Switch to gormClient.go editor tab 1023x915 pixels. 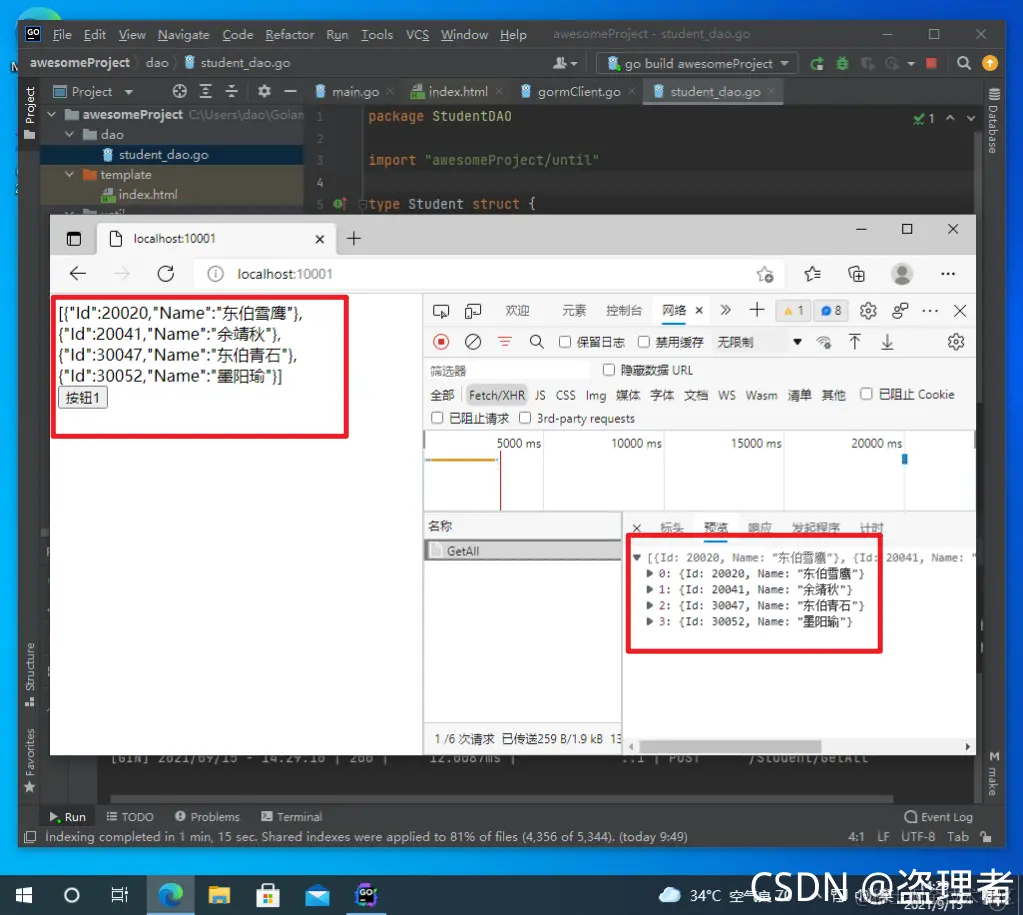point(578,92)
